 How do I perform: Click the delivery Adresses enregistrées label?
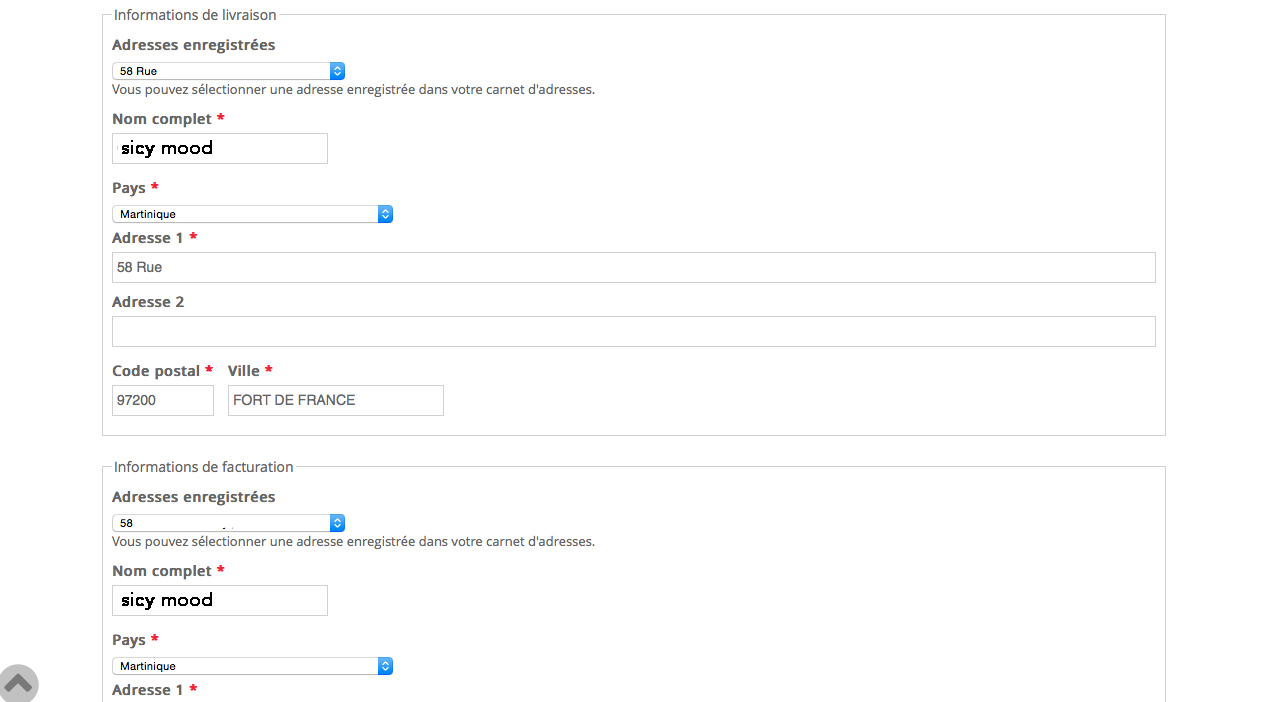193,45
